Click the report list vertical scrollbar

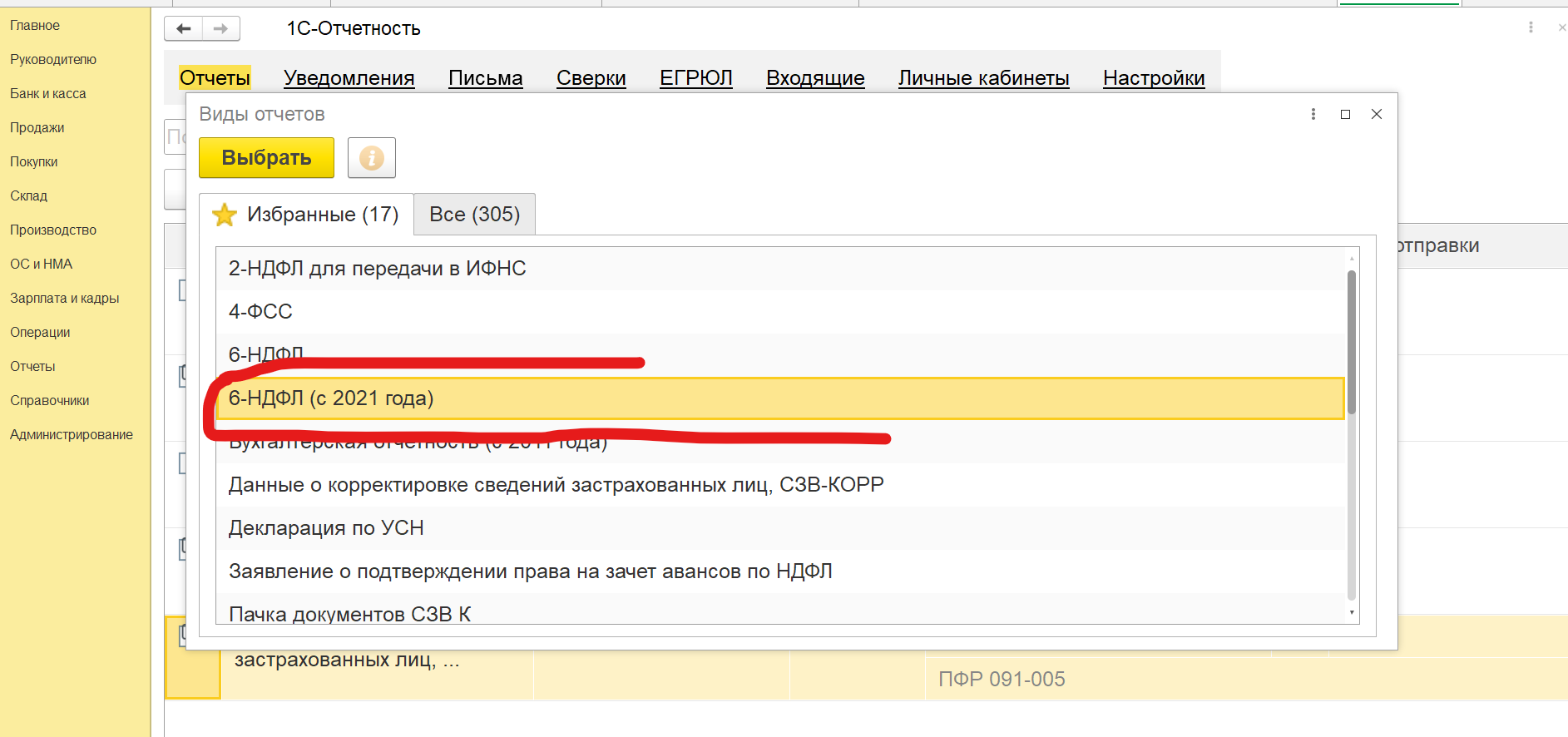(x=1352, y=342)
